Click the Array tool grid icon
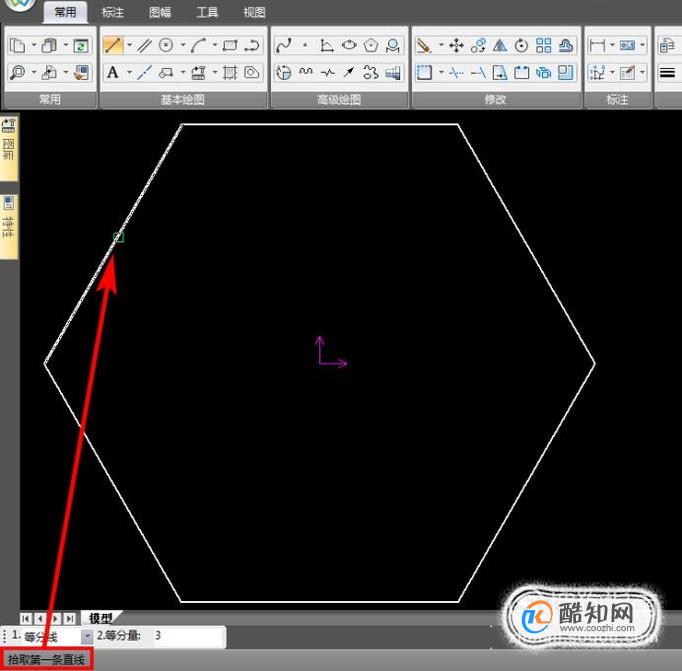Viewport: 682px width, 671px height. (x=543, y=45)
